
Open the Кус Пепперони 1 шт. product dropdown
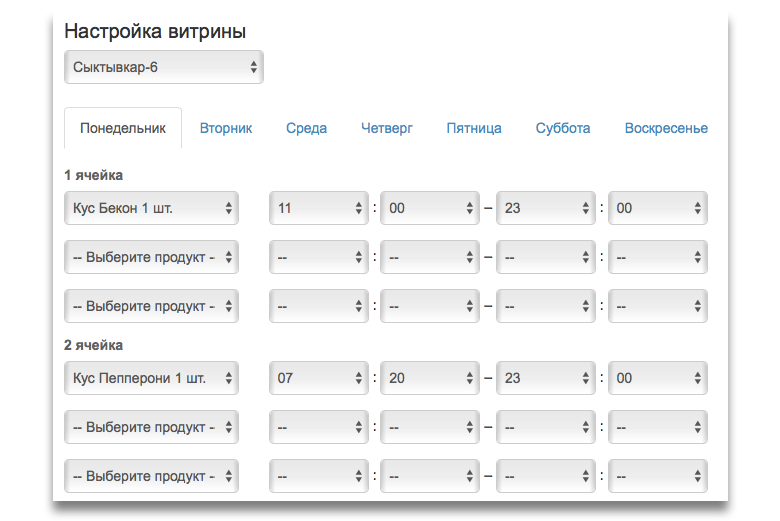click(x=151, y=378)
